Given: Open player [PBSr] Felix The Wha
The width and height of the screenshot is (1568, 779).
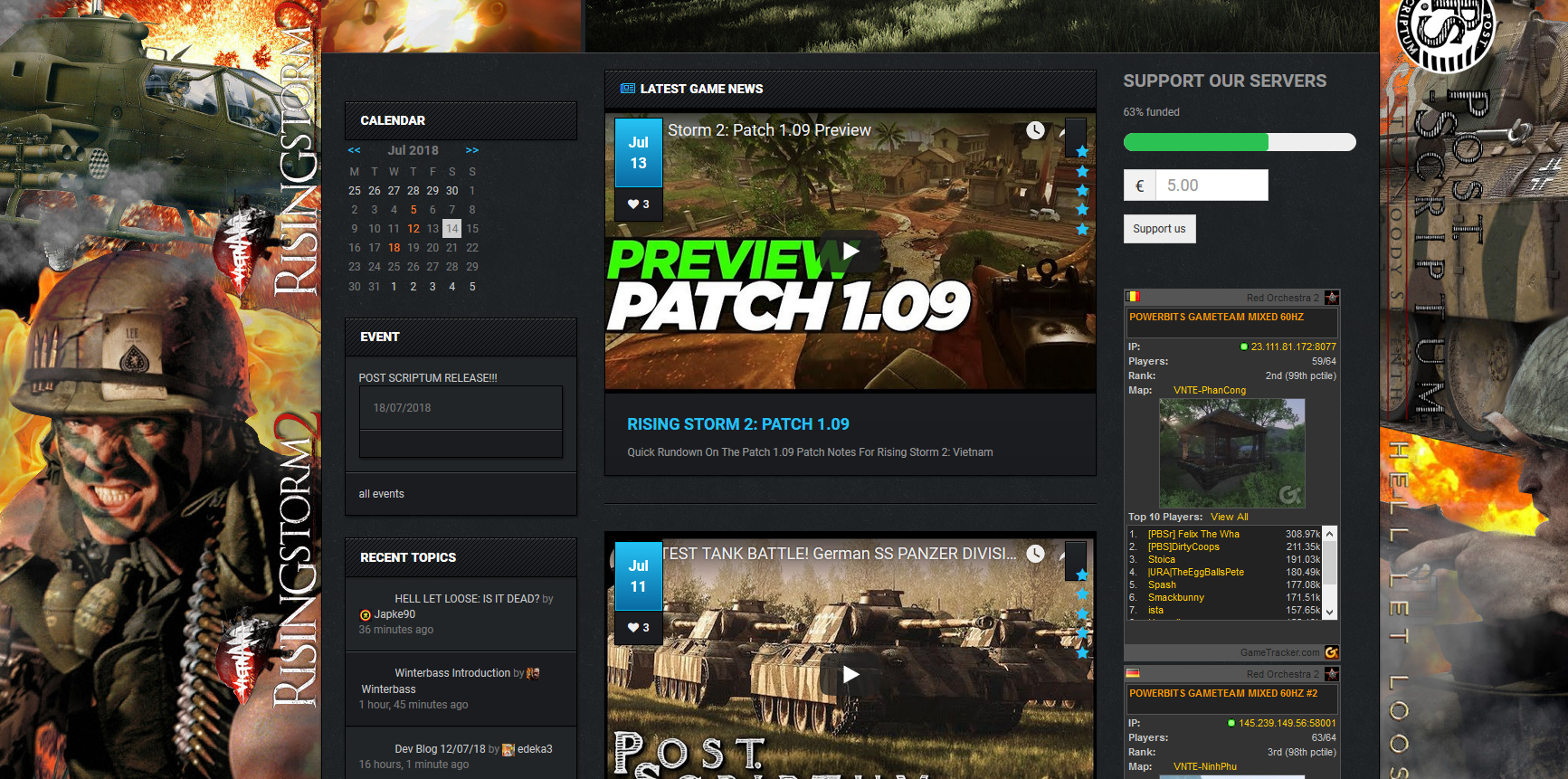Looking at the screenshot, I should click(x=1193, y=535).
